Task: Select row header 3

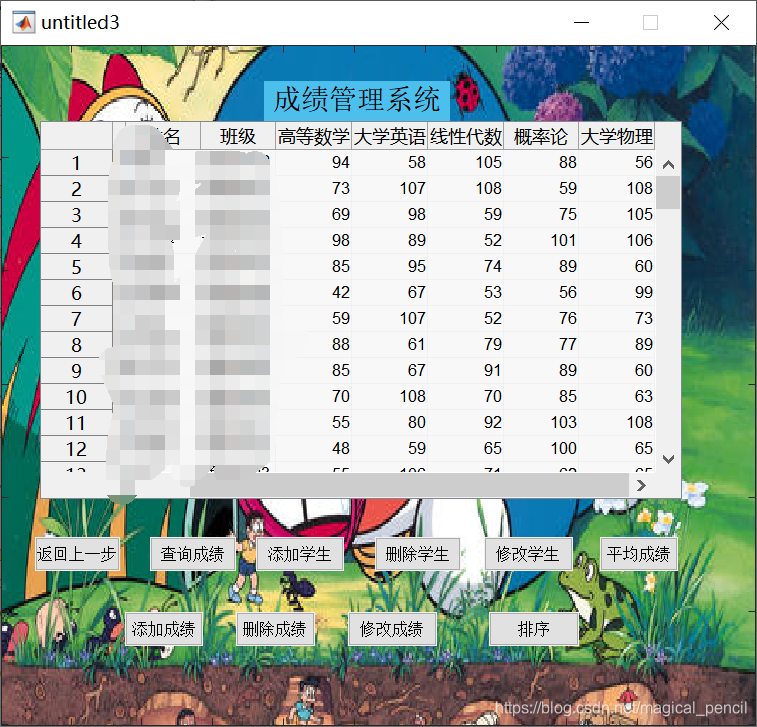Action: [76, 215]
